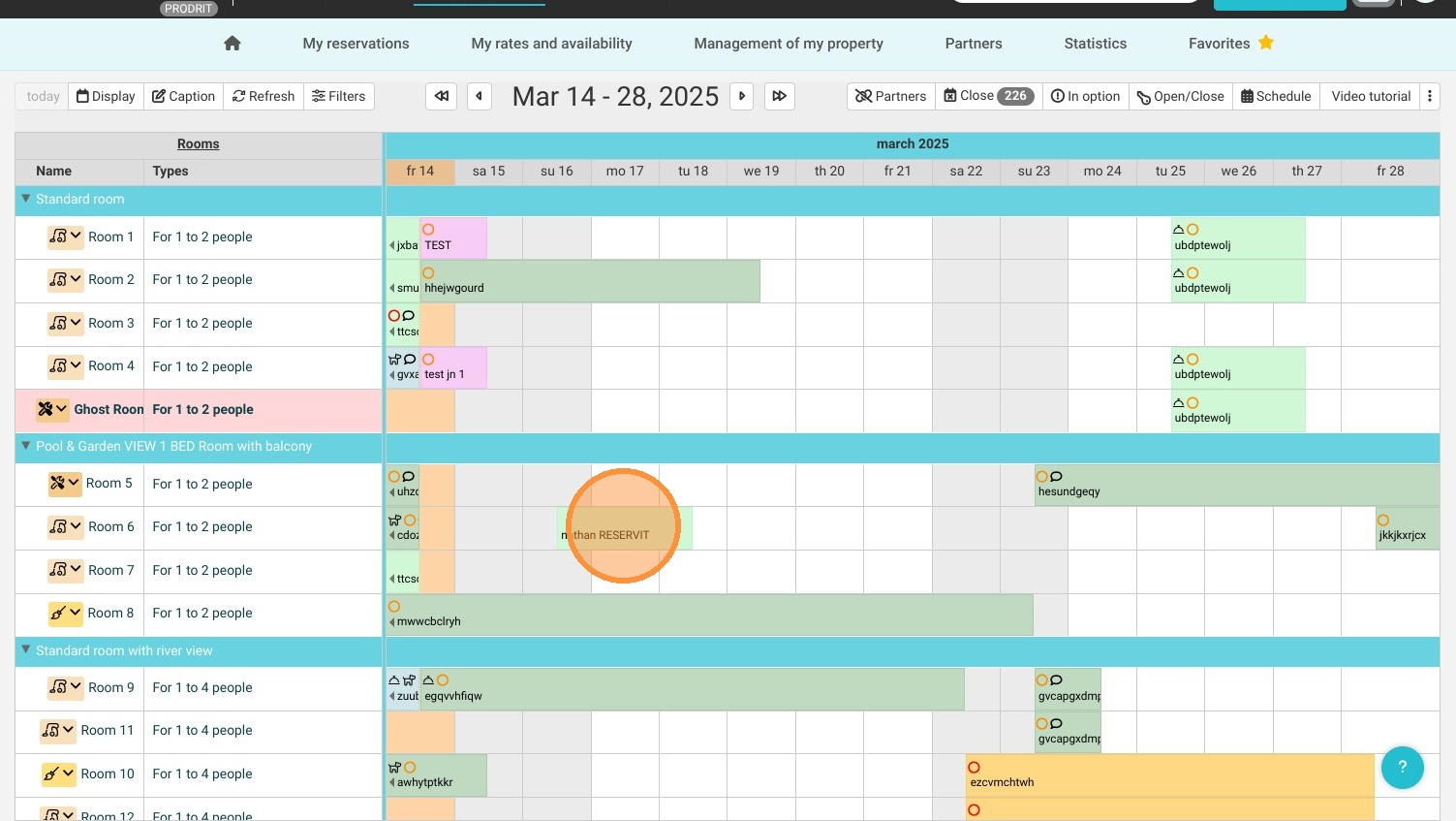Go to previous day with left arrow
The image size is (1456, 821).
click(x=480, y=96)
